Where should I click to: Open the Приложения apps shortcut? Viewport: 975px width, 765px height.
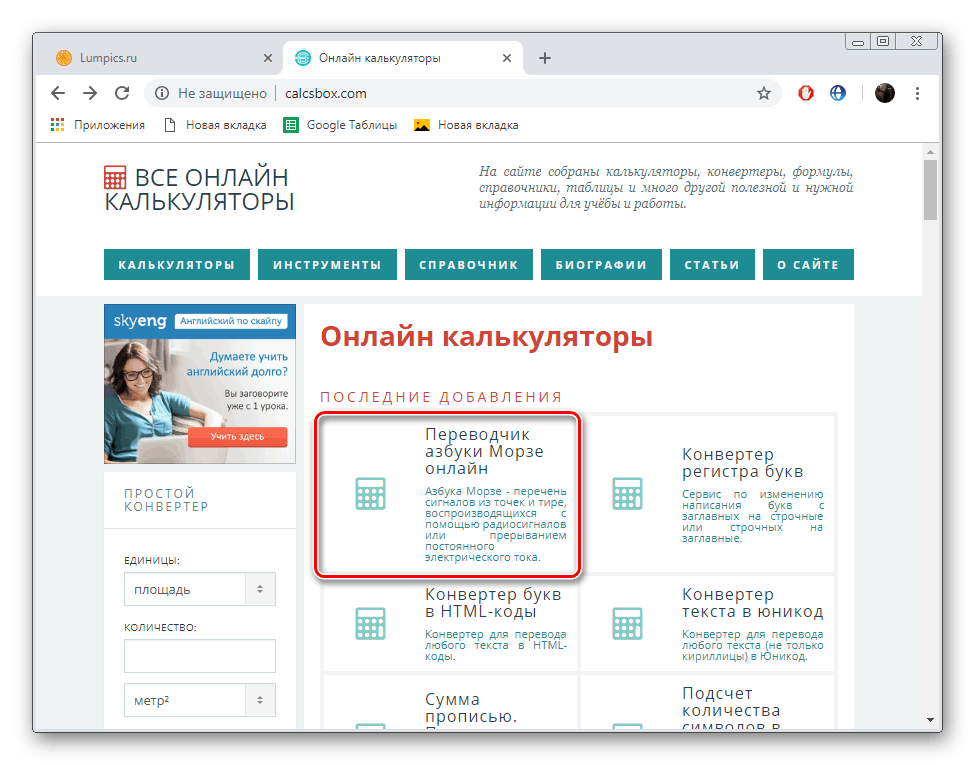point(97,125)
